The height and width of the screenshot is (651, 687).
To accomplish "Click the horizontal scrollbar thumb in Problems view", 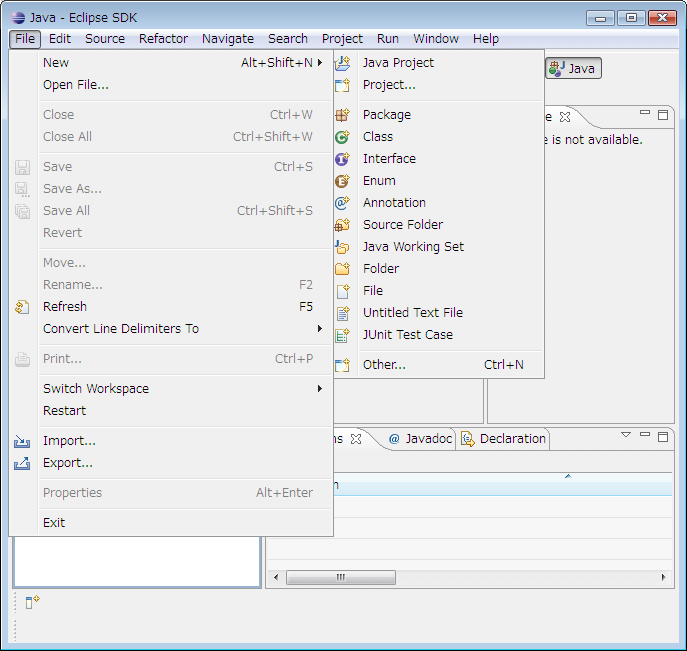I will pos(341,577).
